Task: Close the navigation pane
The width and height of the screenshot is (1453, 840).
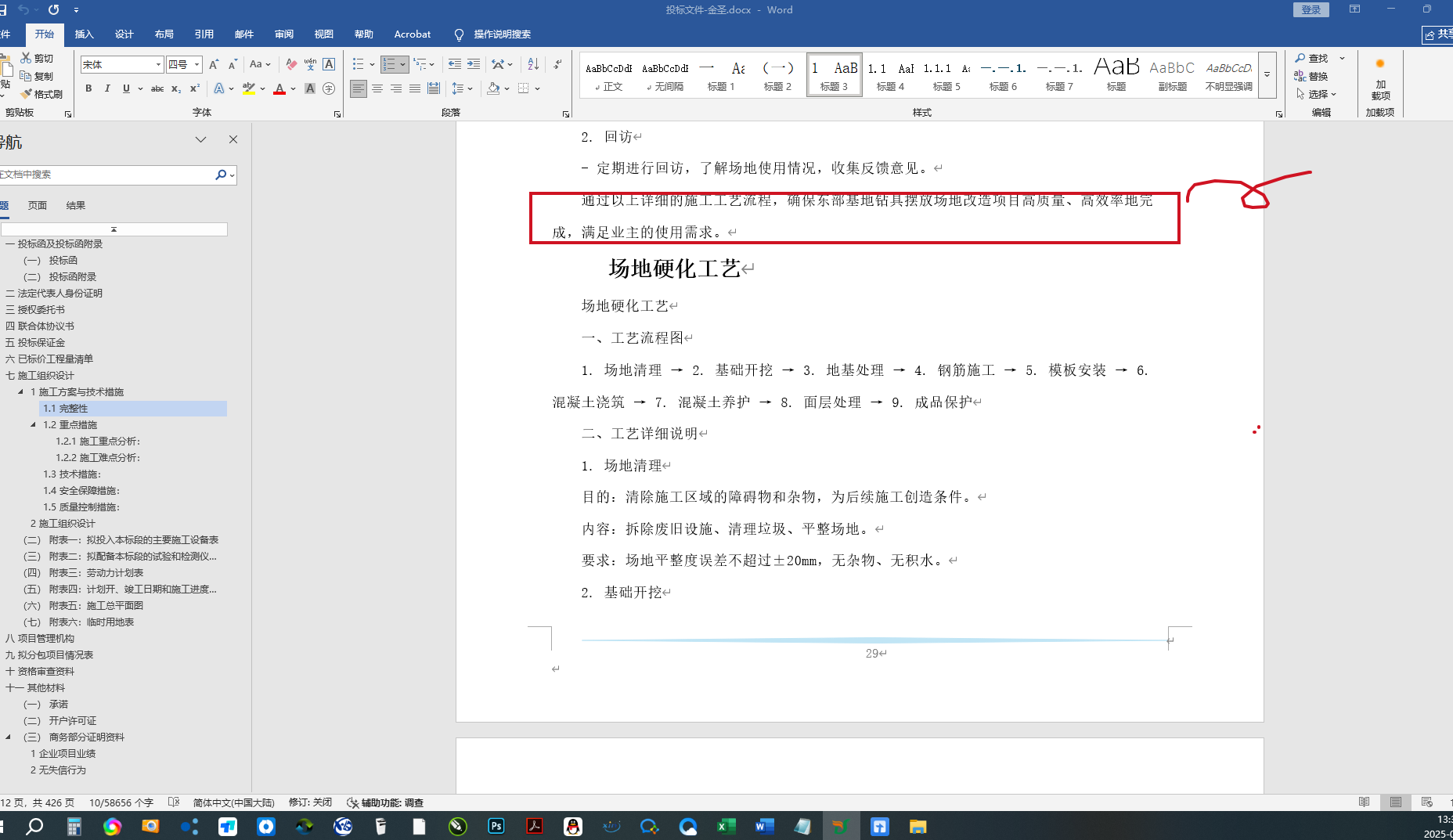Action: click(x=233, y=139)
